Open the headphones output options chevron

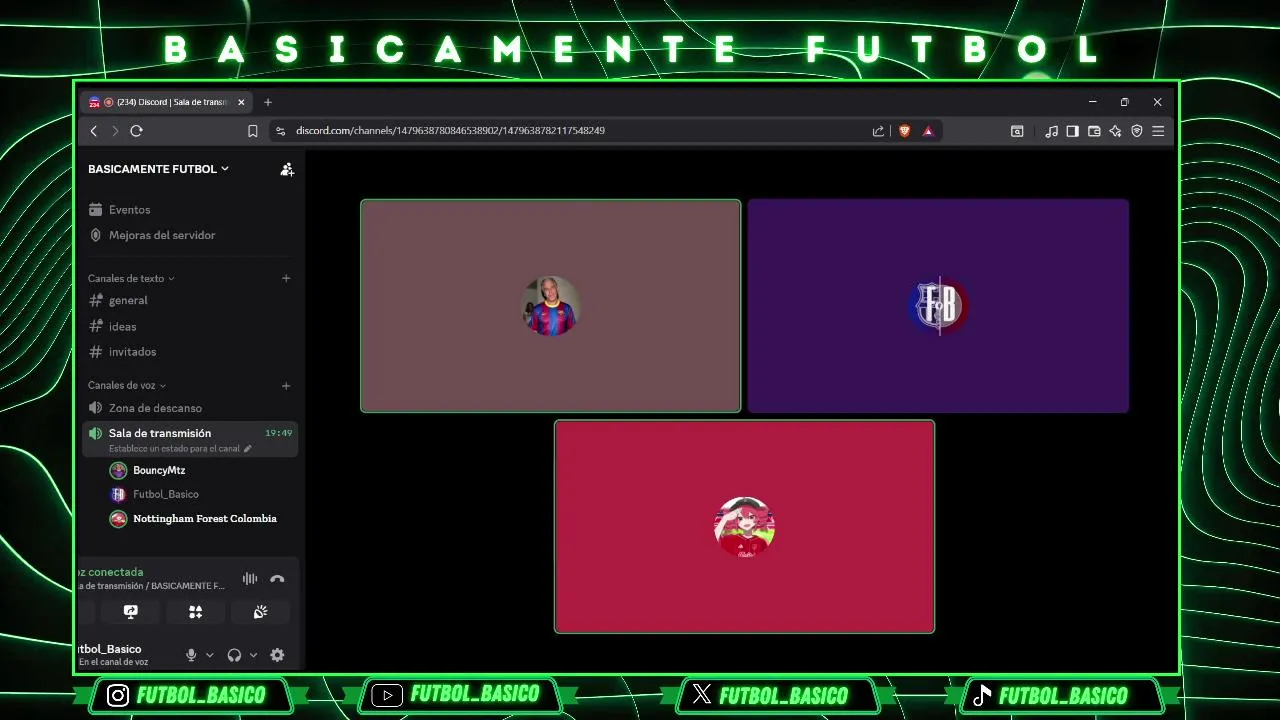[x=253, y=655]
